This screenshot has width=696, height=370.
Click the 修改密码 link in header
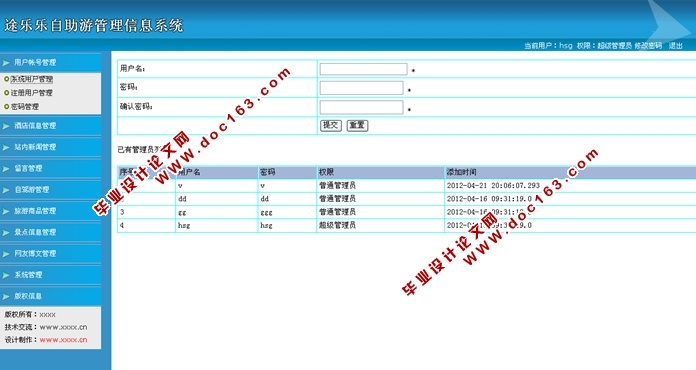click(648, 45)
